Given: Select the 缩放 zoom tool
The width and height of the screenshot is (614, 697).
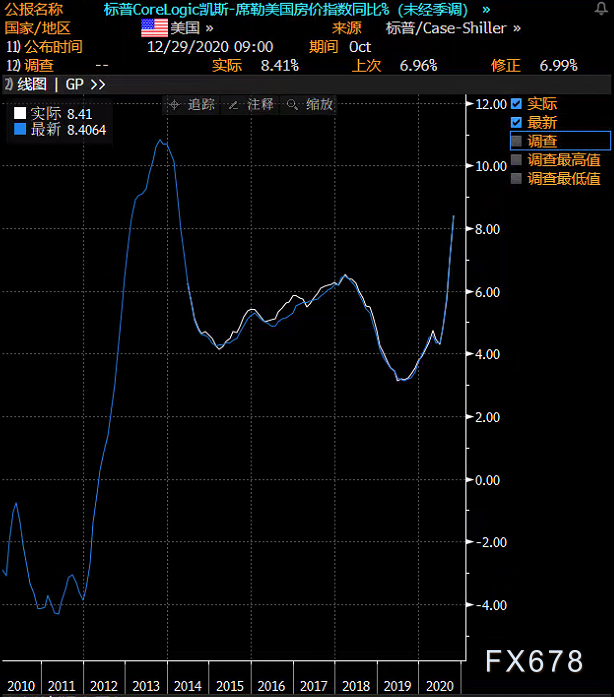Looking at the screenshot, I should tap(319, 105).
